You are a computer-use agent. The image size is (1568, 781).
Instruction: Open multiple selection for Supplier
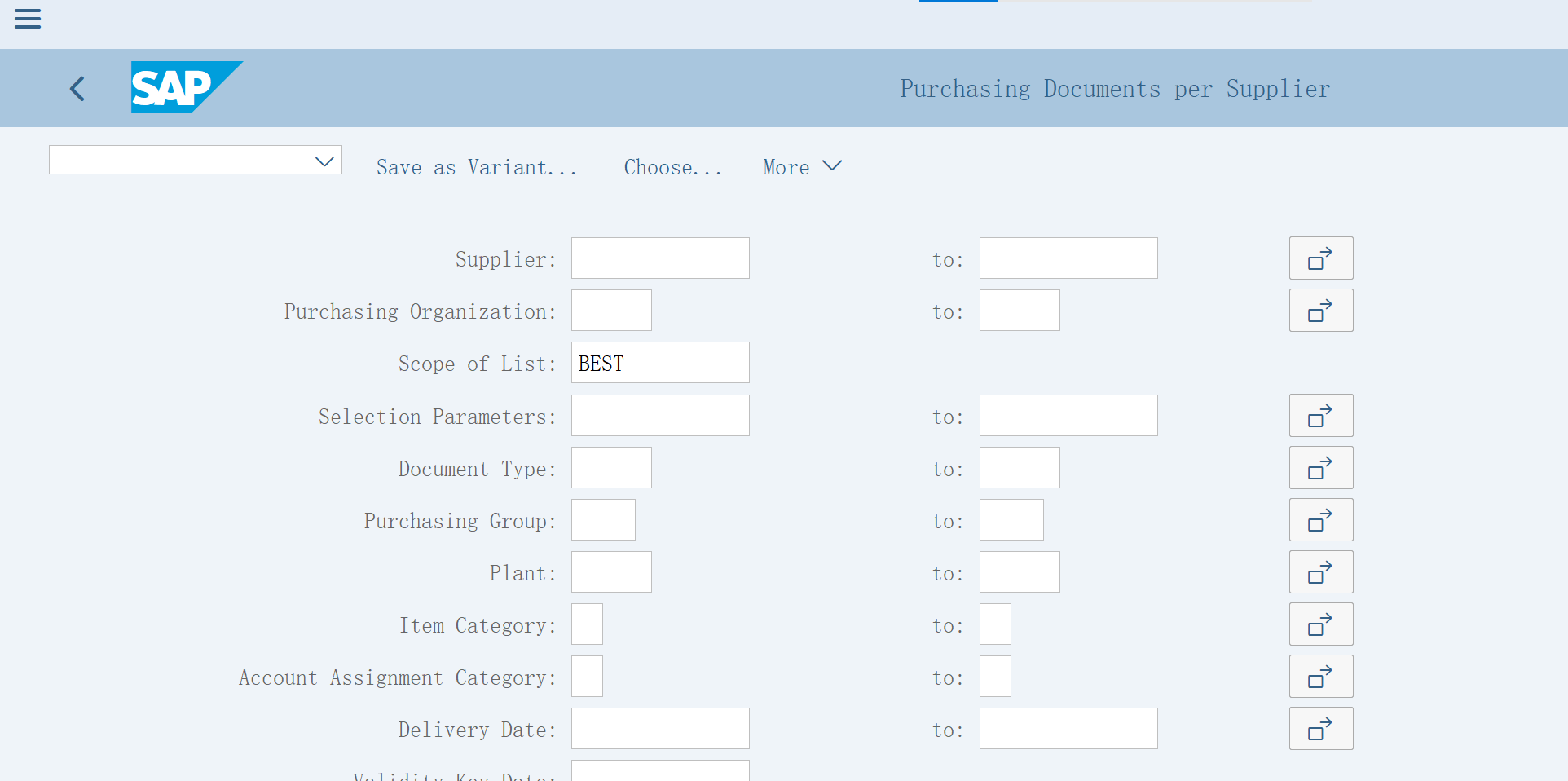[x=1320, y=258]
